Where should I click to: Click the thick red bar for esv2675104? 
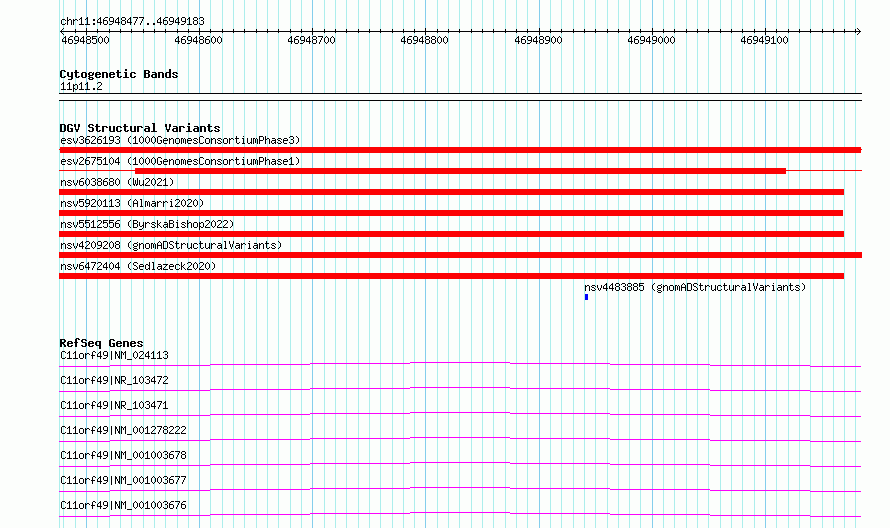pos(460,171)
